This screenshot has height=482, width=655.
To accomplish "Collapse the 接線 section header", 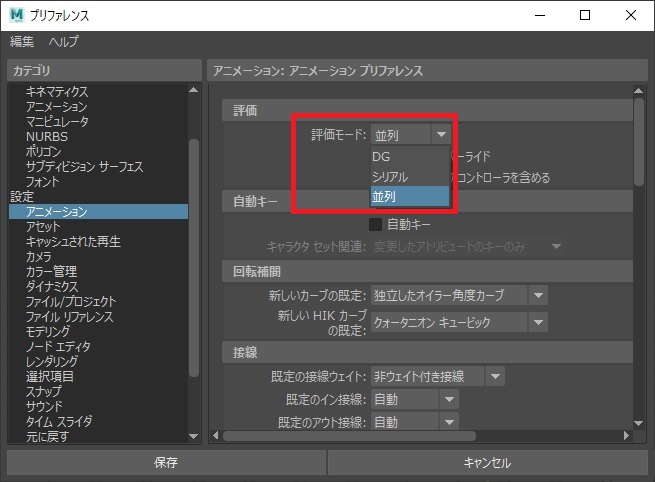I will 427,352.
